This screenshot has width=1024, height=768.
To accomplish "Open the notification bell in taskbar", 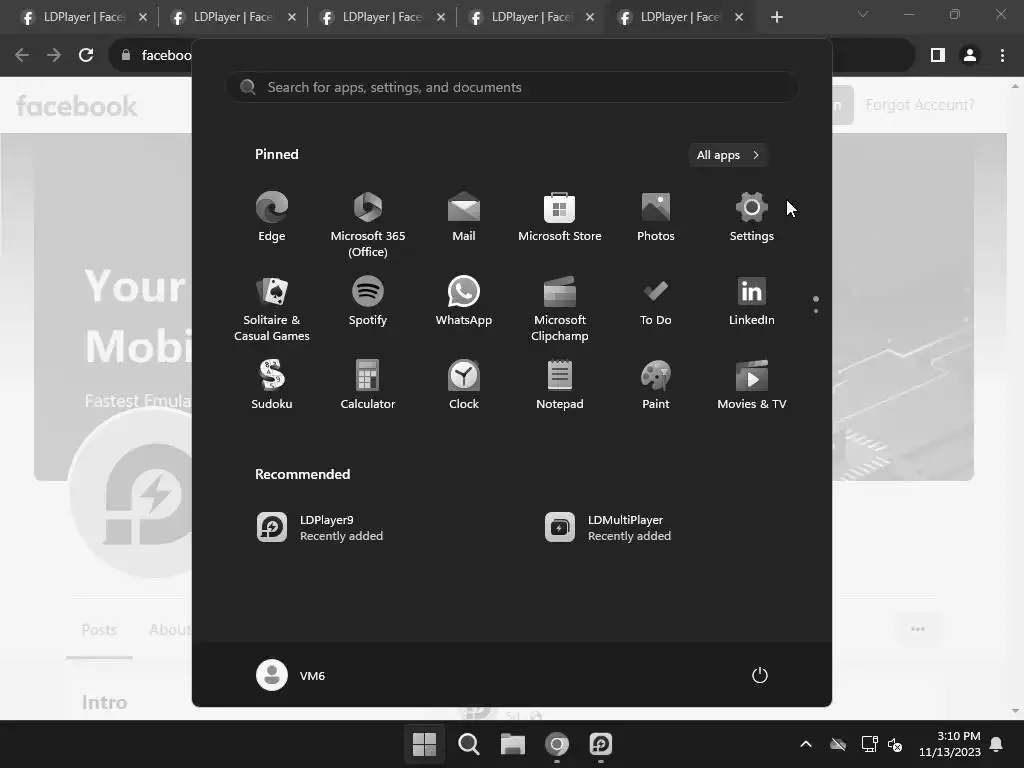I will (997, 744).
